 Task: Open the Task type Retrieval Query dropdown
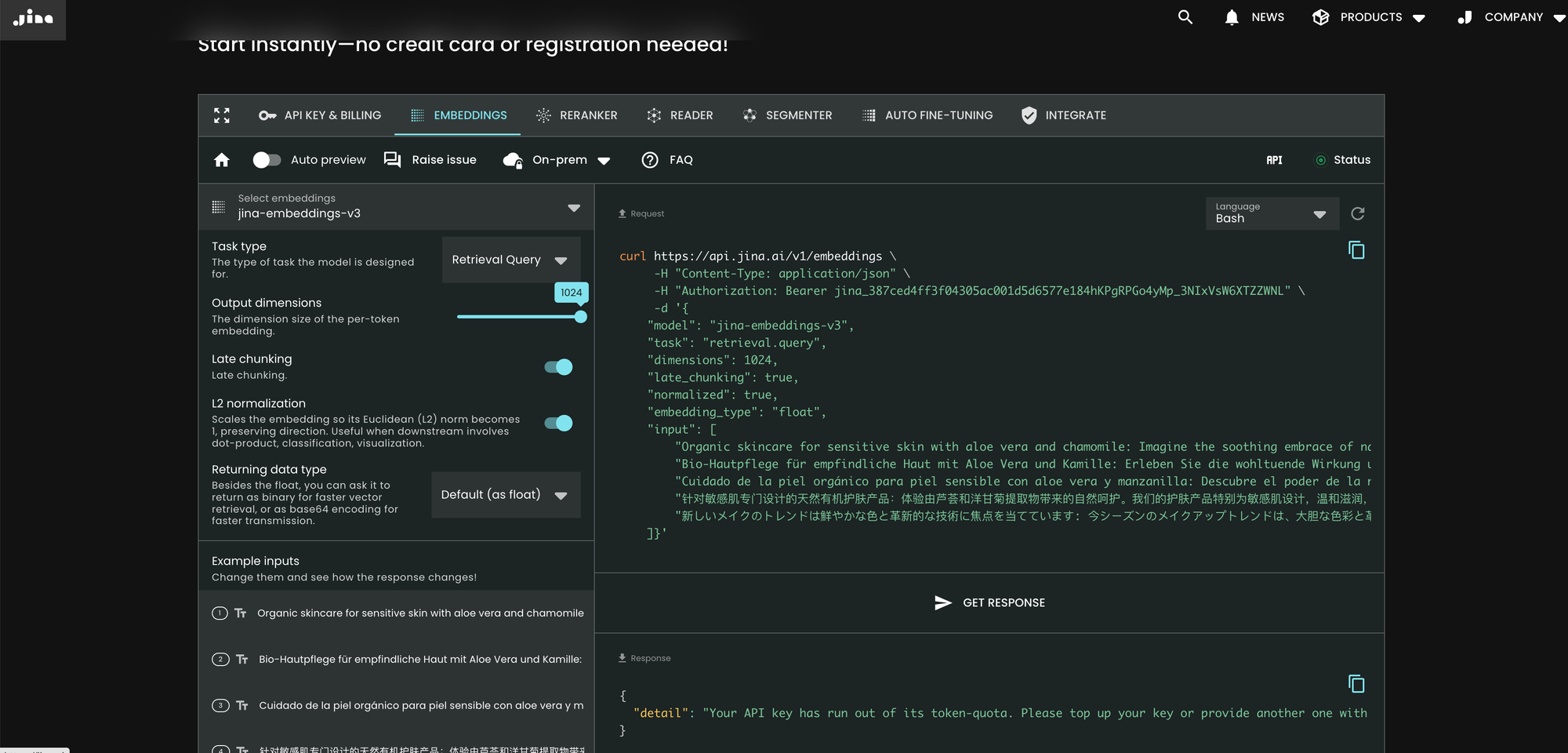[511, 260]
